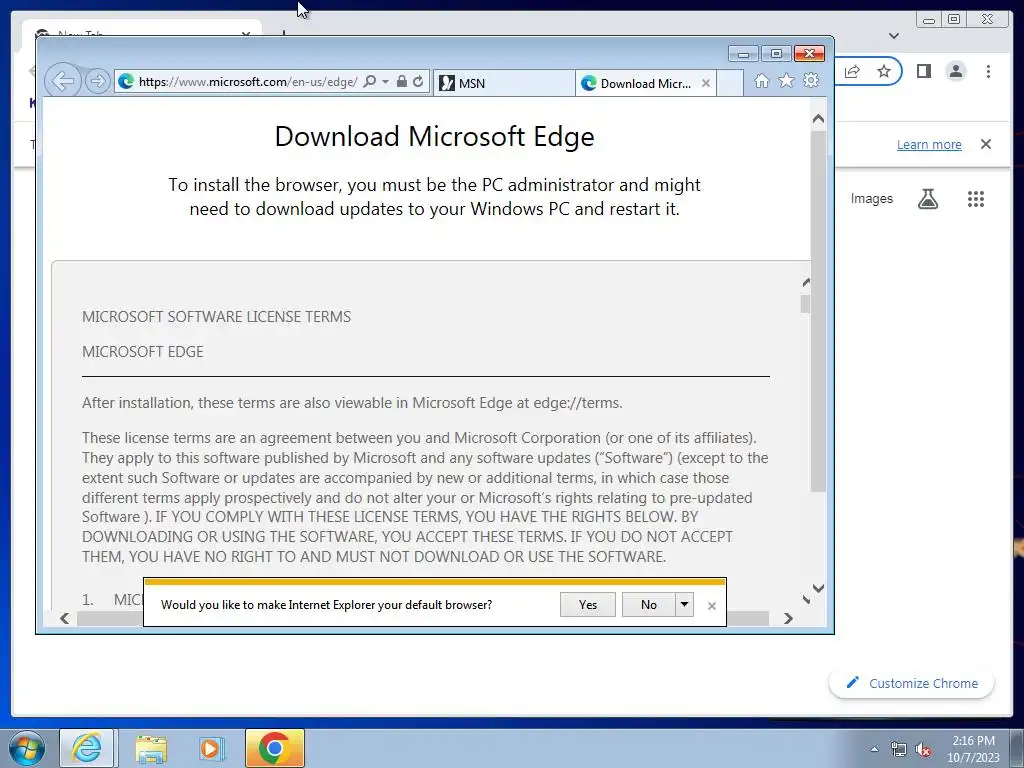
Task: Open muted volume tray icon
Action: point(923,749)
